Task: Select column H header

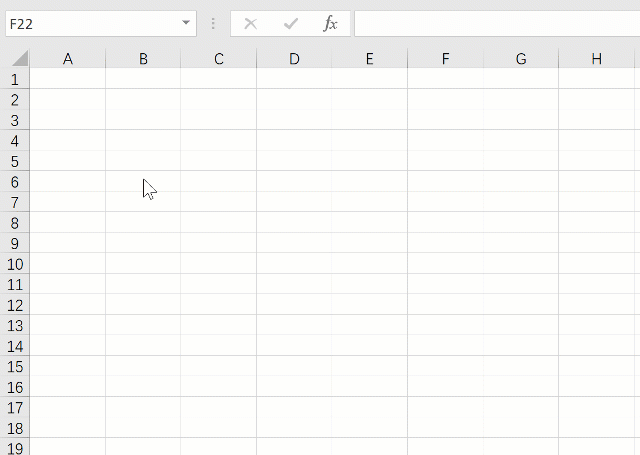Action: pos(596,59)
